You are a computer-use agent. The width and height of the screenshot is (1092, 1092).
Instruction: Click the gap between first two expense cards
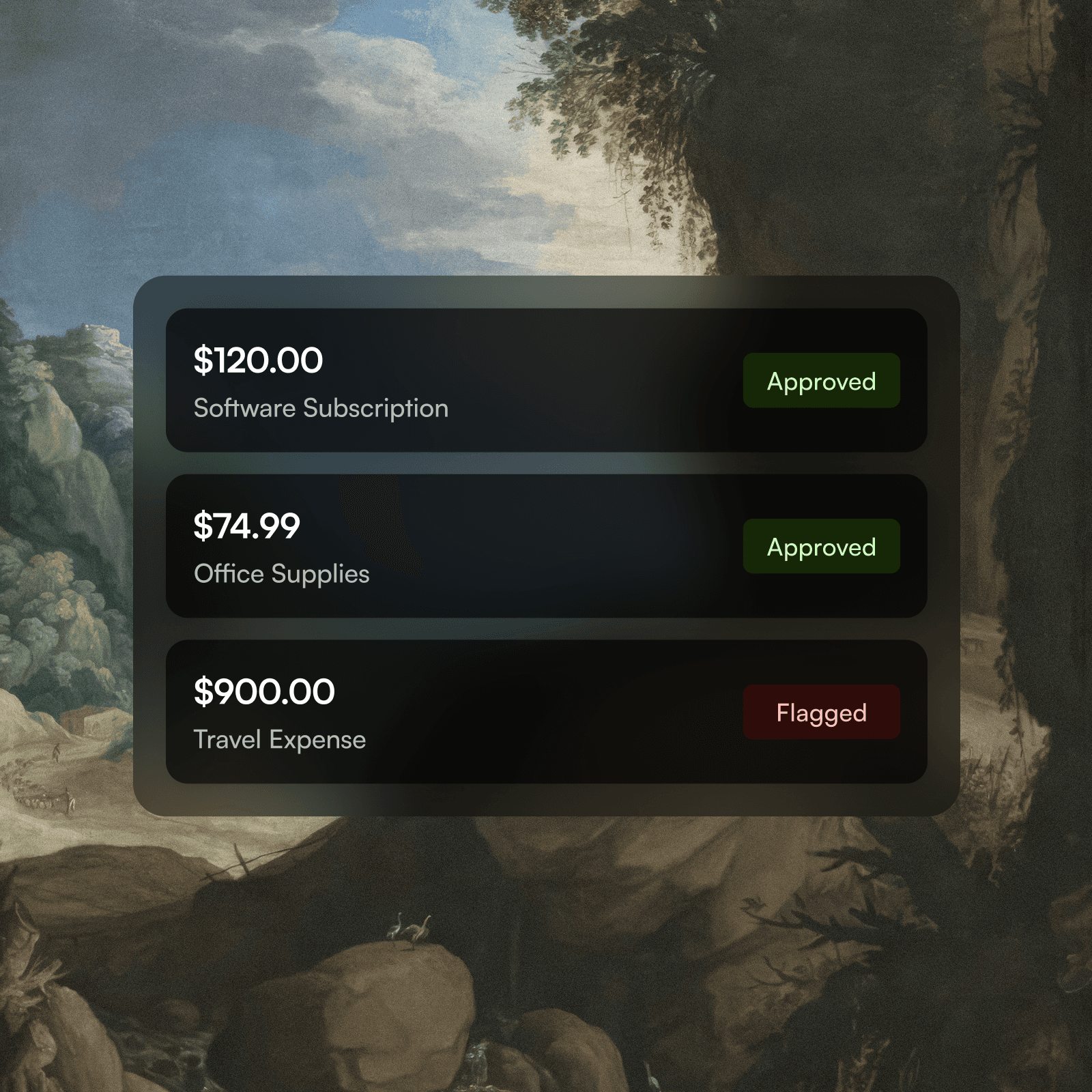(546, 463)
